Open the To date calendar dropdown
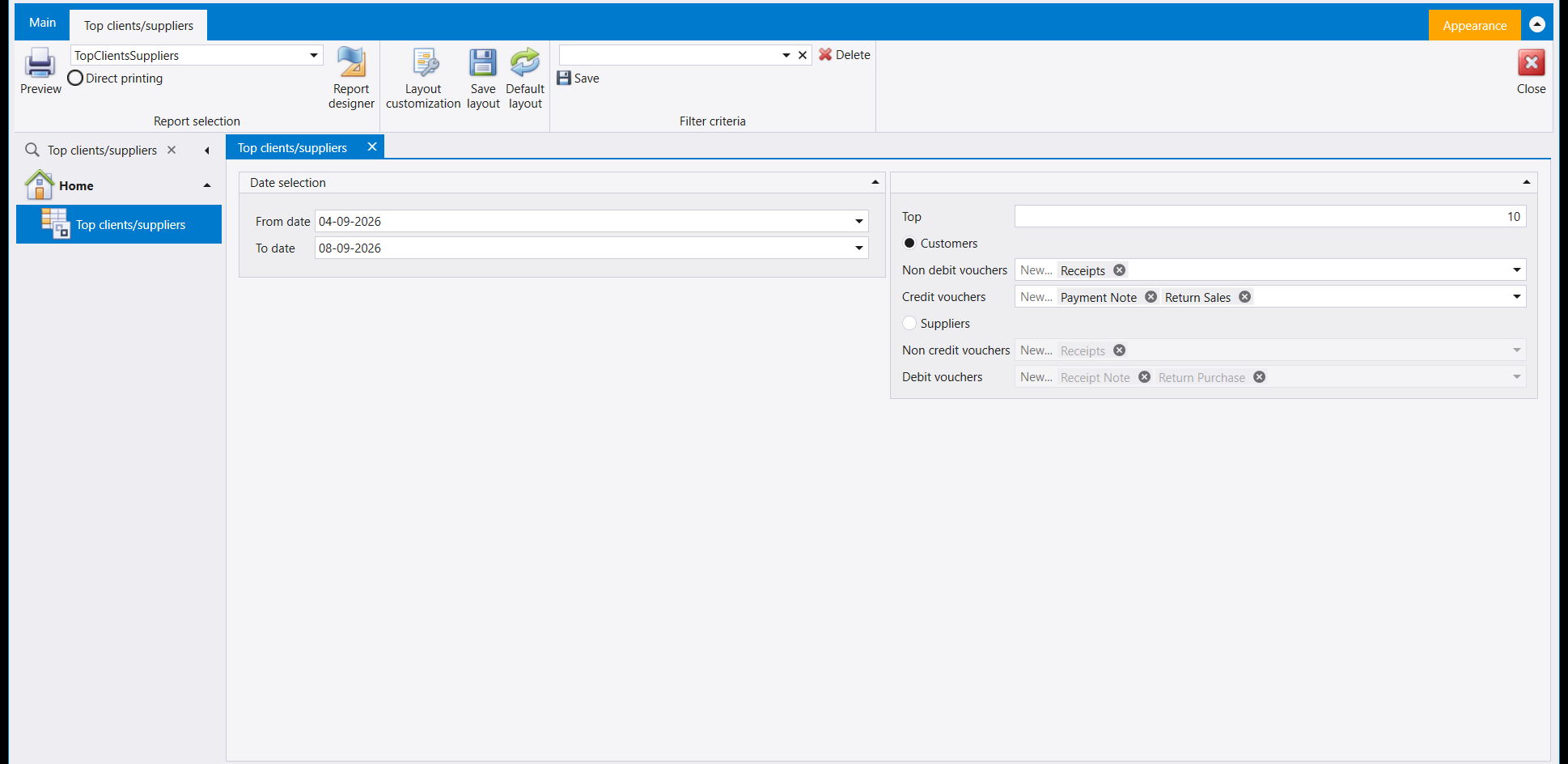 click(859, 248)
